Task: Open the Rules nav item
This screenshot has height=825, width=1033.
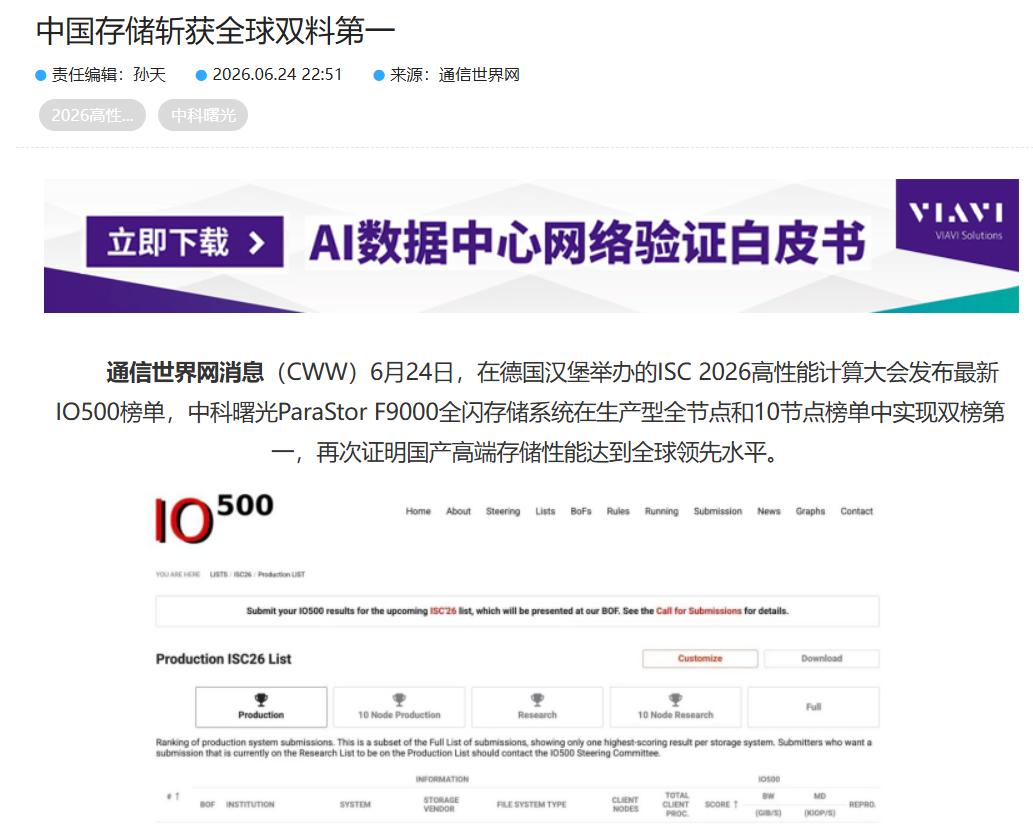Action: (x=618, y=511)
